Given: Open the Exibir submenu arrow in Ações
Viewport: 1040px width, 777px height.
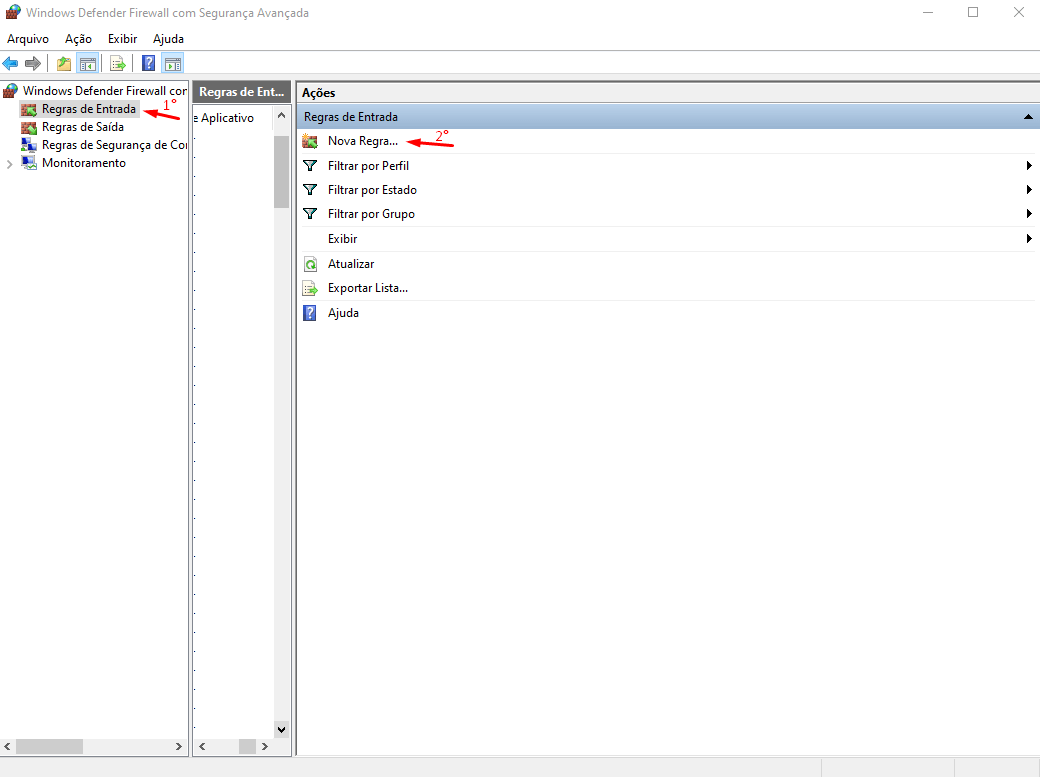Looking at the screenshot, I should tap(1029, 238).
